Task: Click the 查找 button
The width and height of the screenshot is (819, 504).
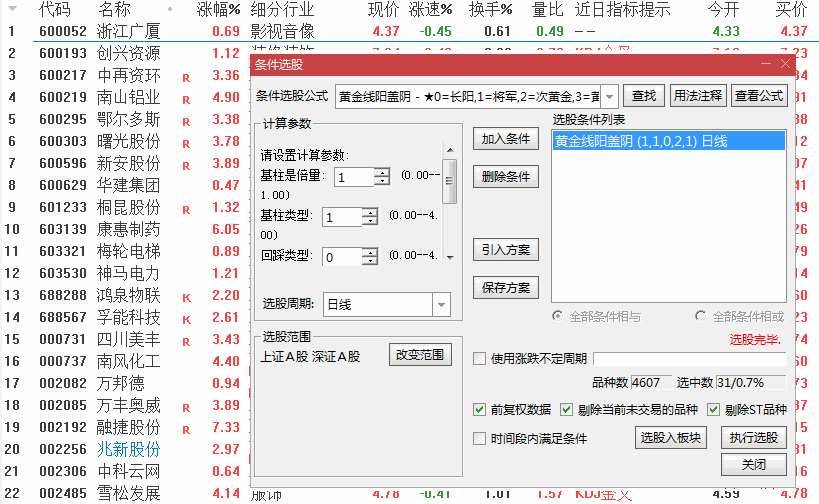Action: click(x=643, y=96)
